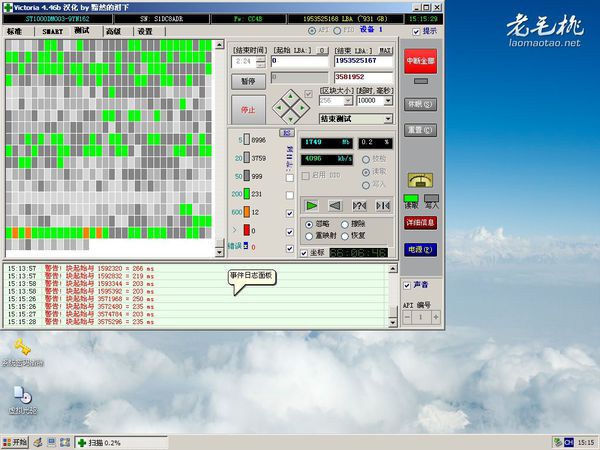Click the MAX button above end LBA

tap(385, 51)
